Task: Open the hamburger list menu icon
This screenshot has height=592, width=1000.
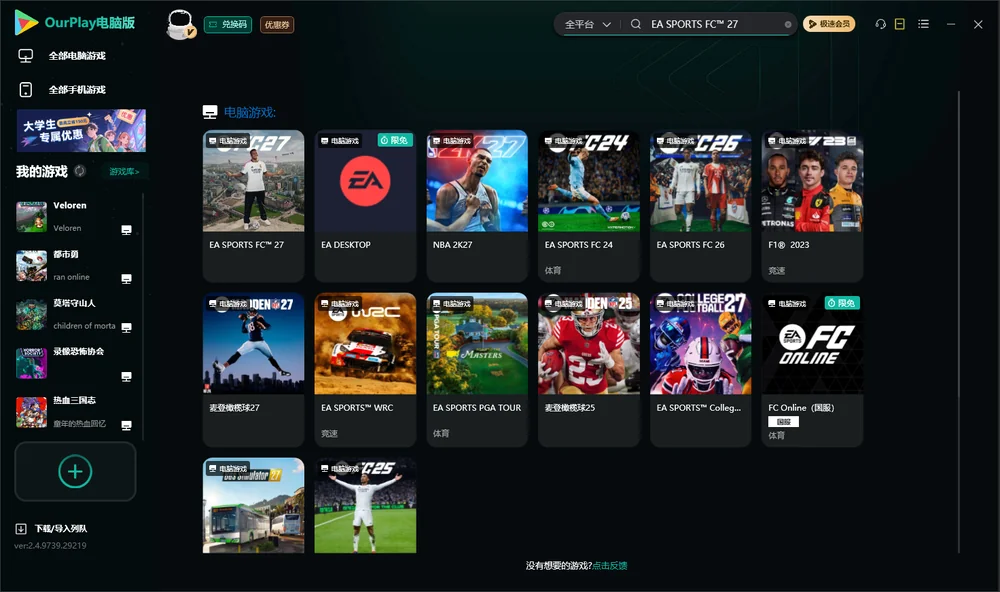Action: [923, 24]
